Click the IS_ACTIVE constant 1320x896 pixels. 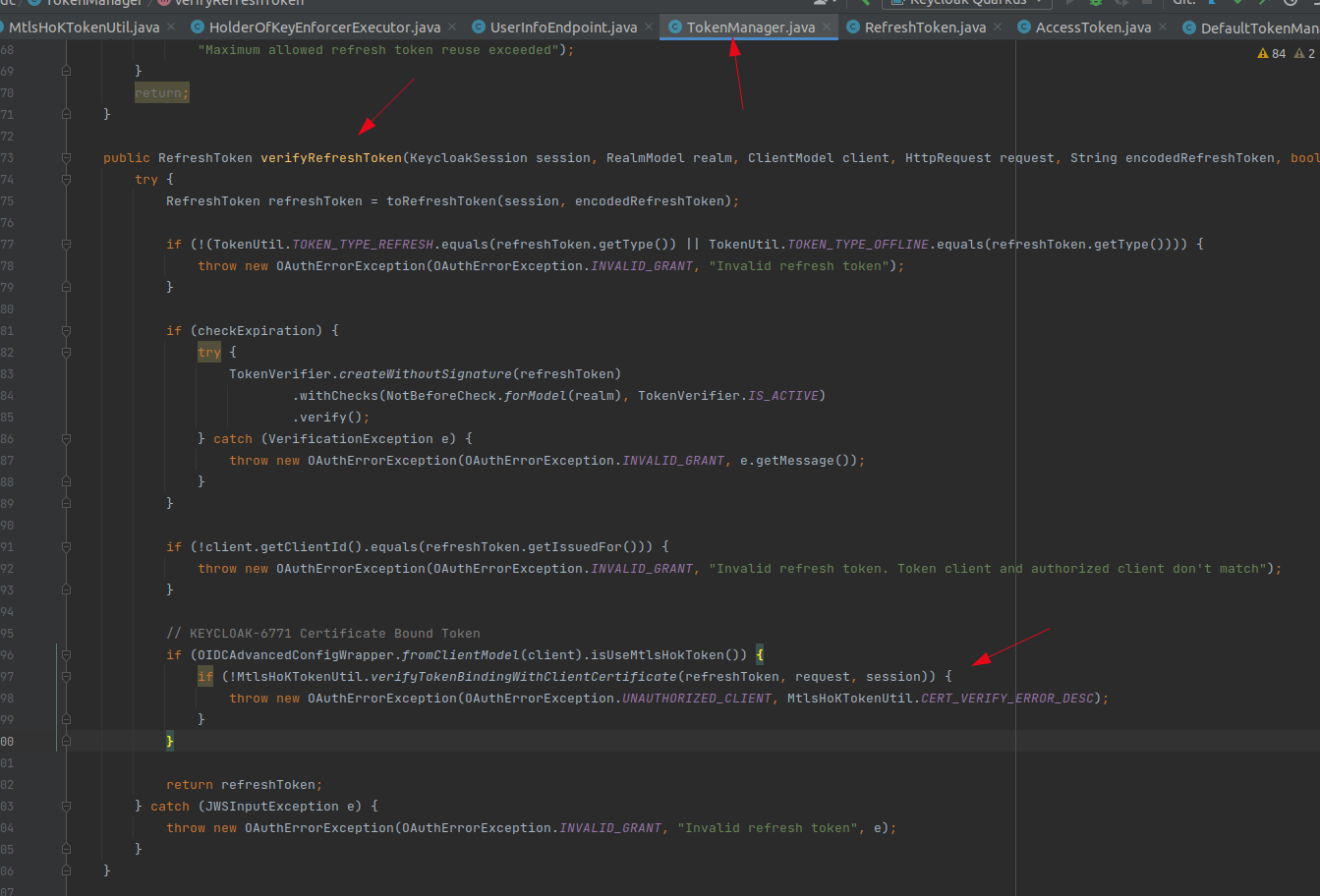click(783, 395)
